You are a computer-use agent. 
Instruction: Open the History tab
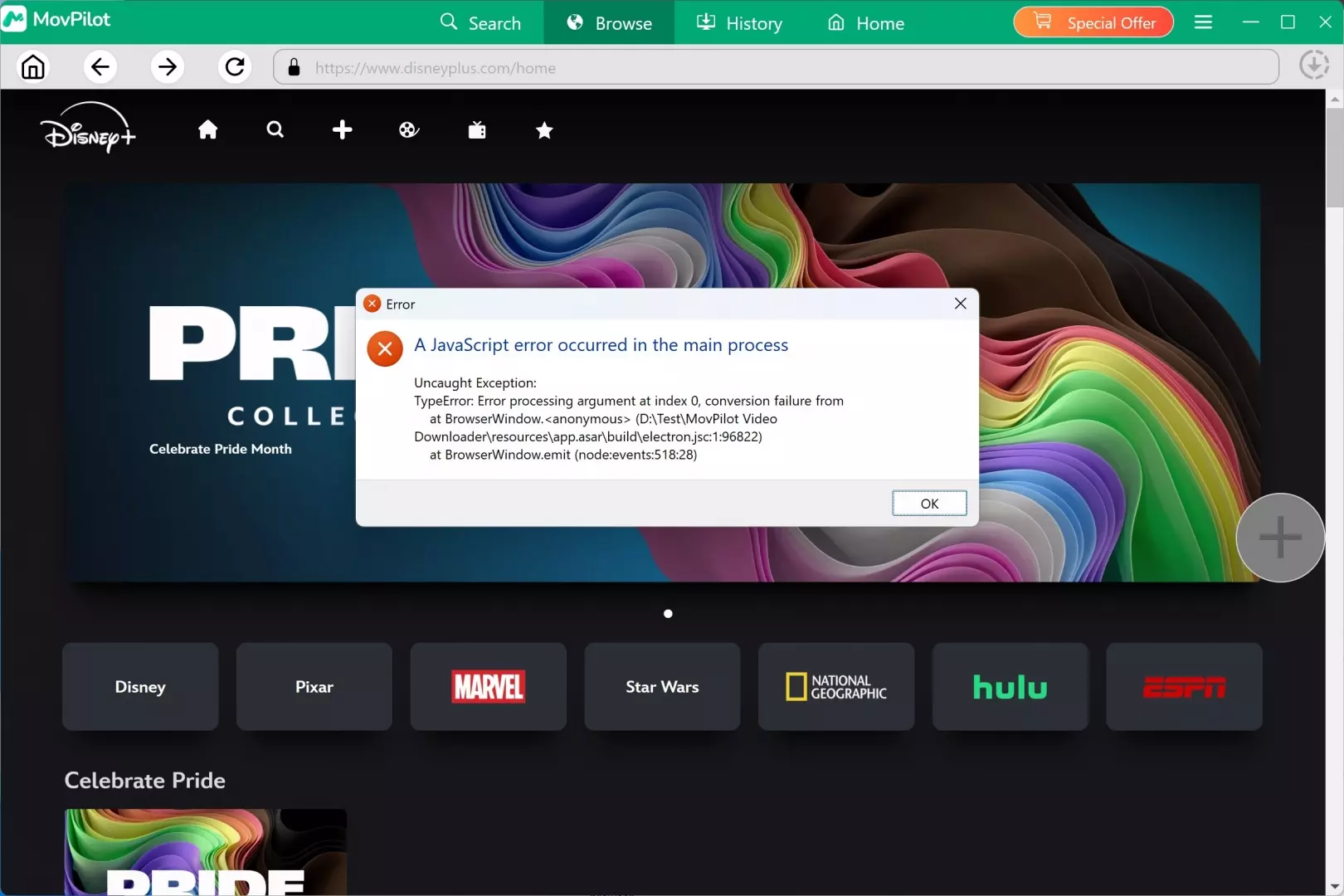[739, 22]
